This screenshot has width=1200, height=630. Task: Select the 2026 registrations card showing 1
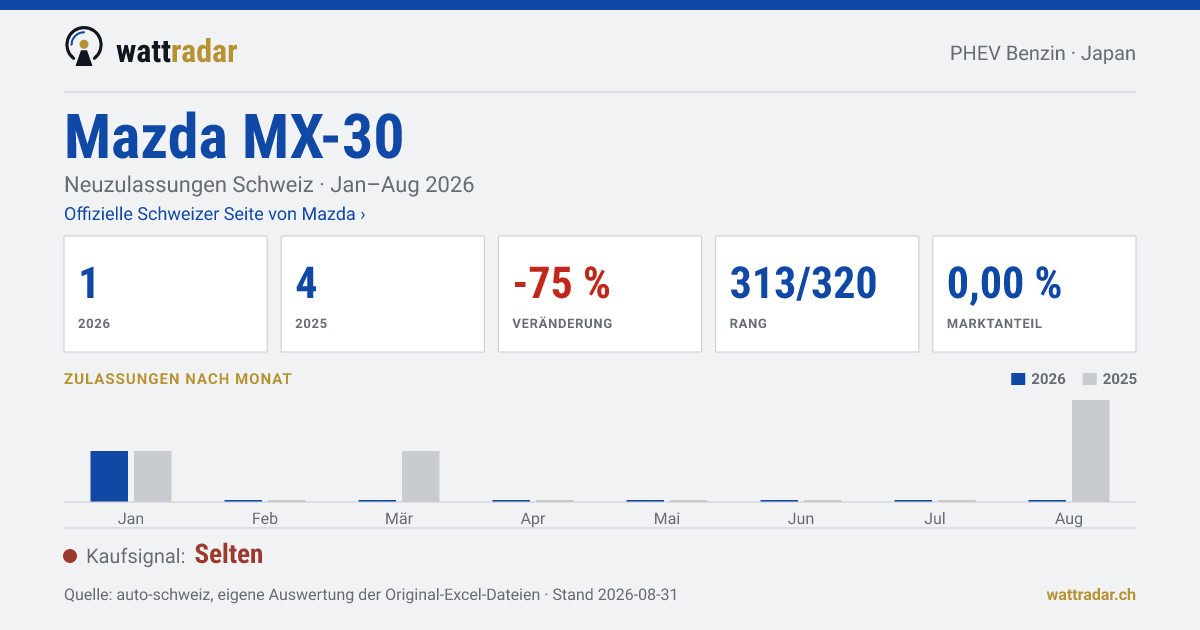click(x=166, y=294)
